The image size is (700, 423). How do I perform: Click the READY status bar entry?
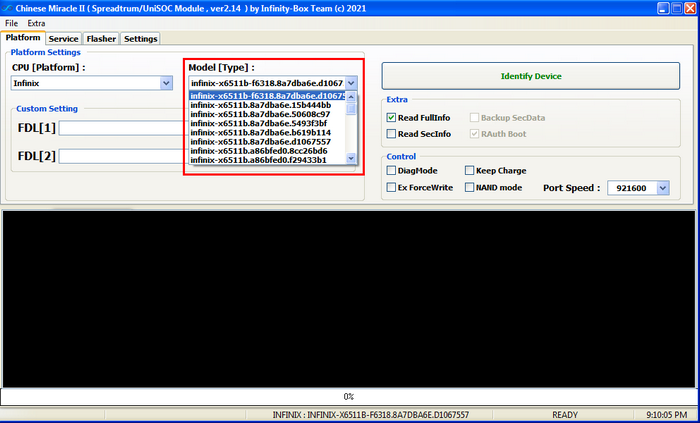point(565,415)
